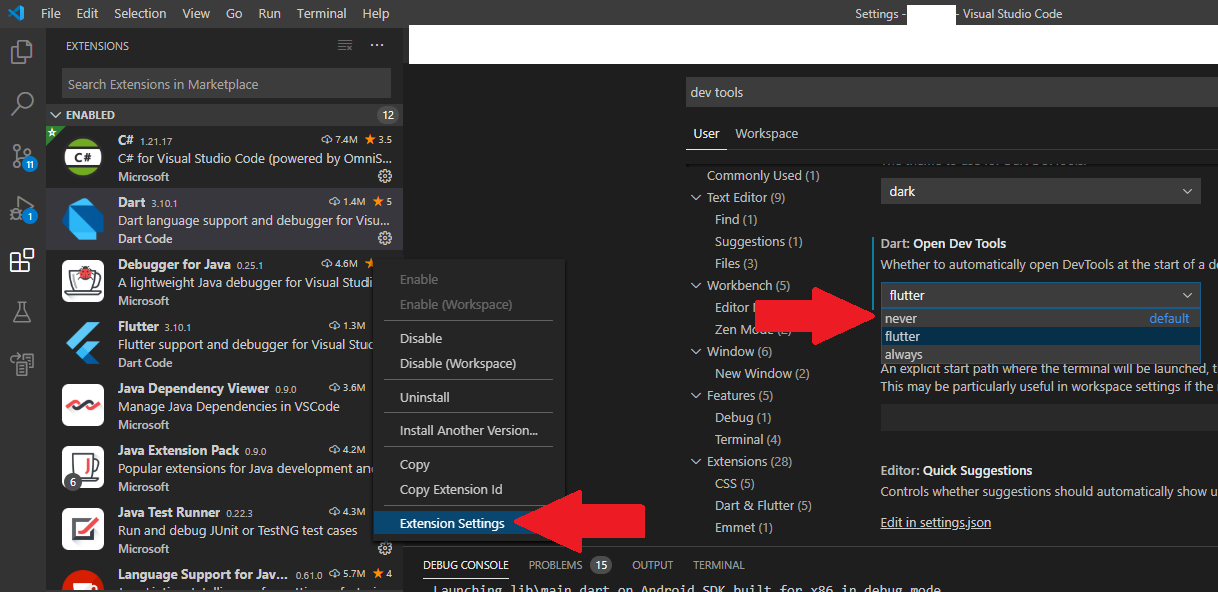Click Java Dependency Viewer extension icon

[84, 405]
